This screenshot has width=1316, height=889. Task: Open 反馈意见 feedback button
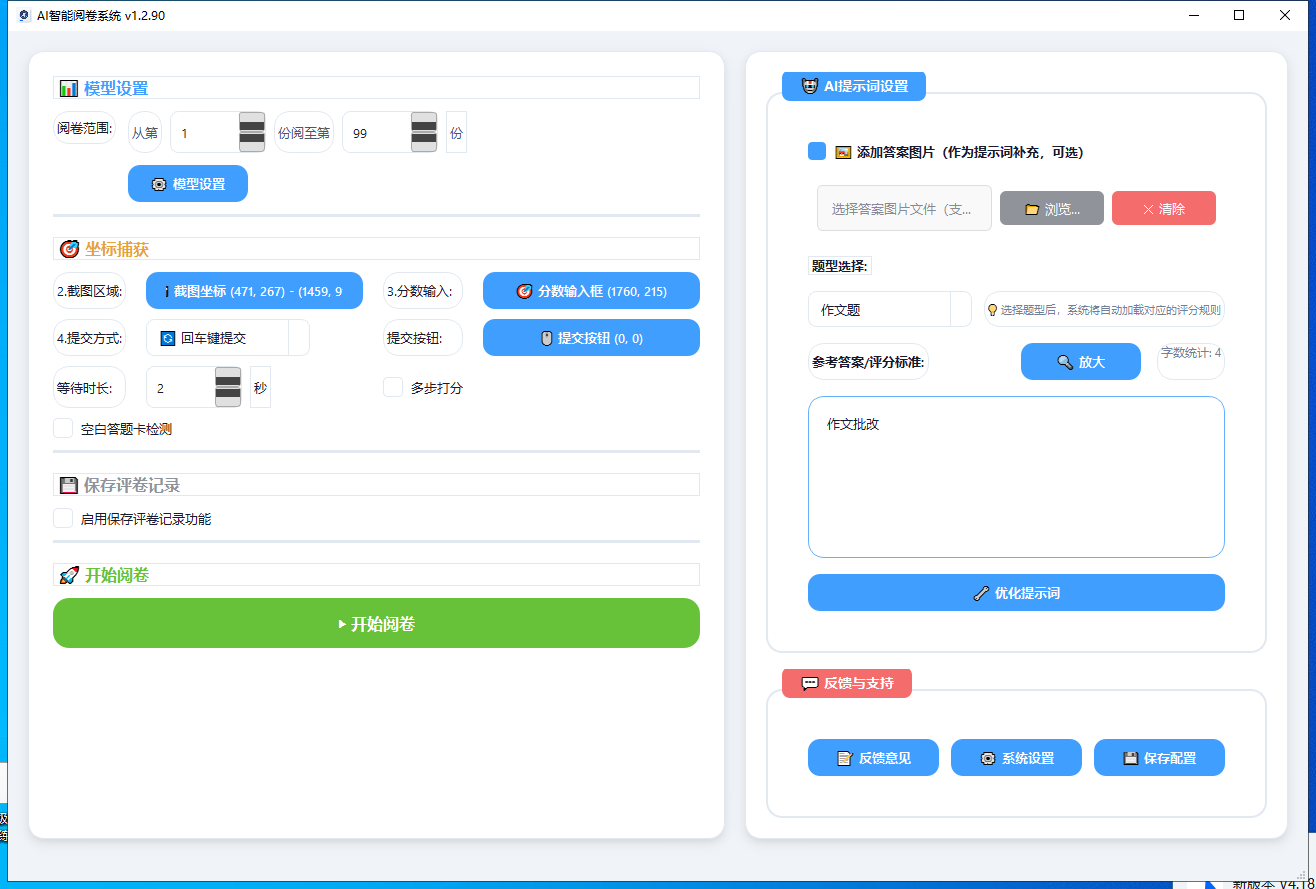(x=873, y=758)
